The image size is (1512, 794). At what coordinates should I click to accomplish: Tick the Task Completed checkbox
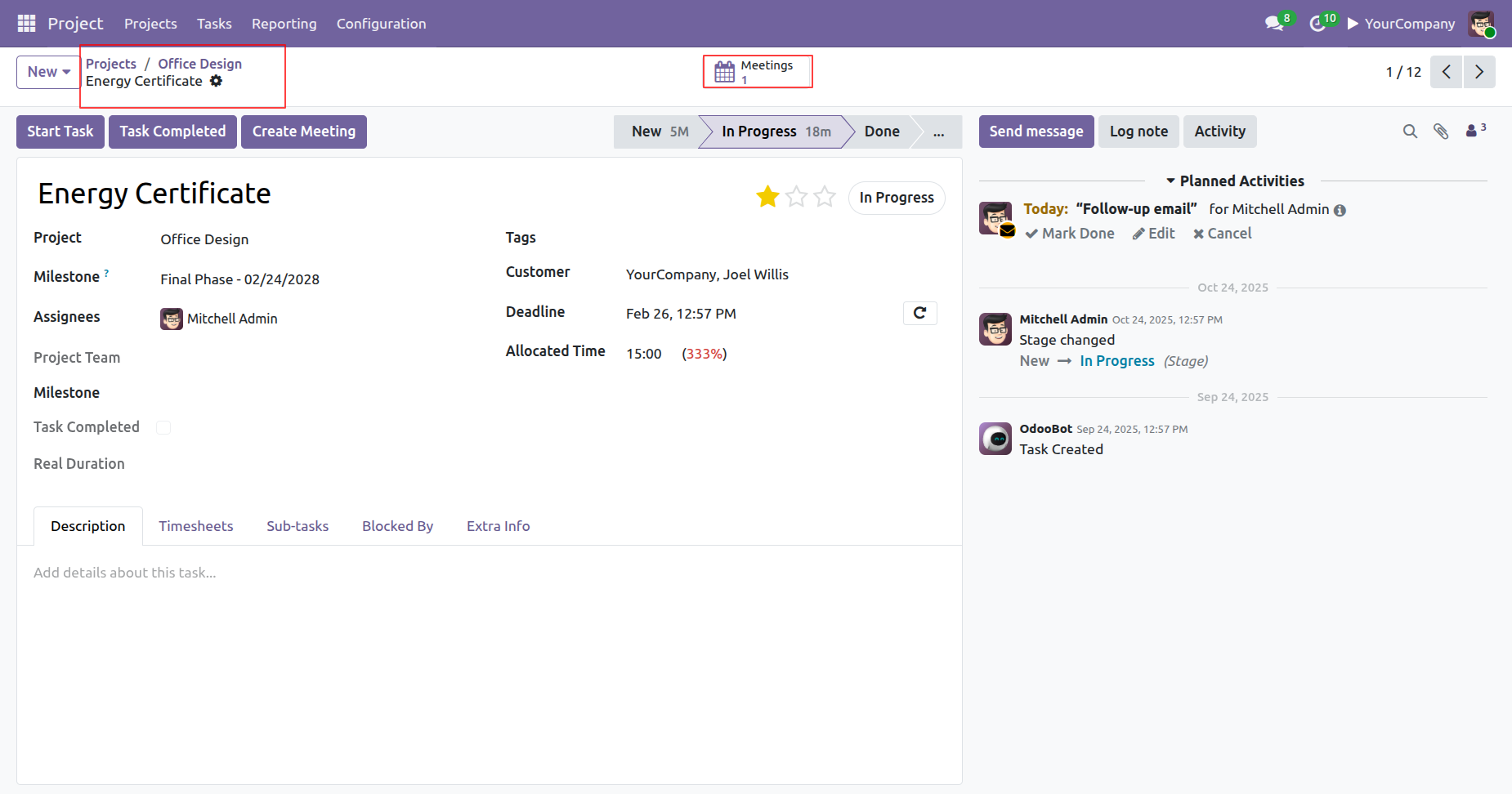click(163, 427)
